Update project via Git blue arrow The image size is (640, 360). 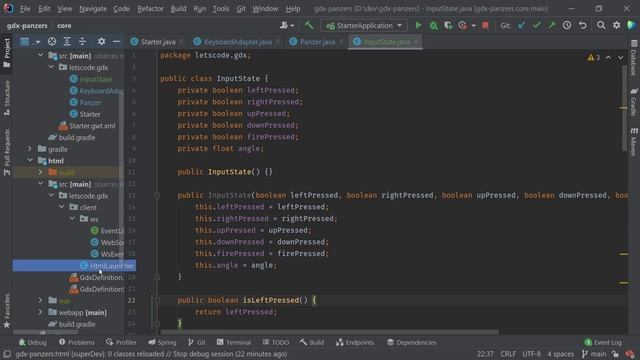point(521,25)
